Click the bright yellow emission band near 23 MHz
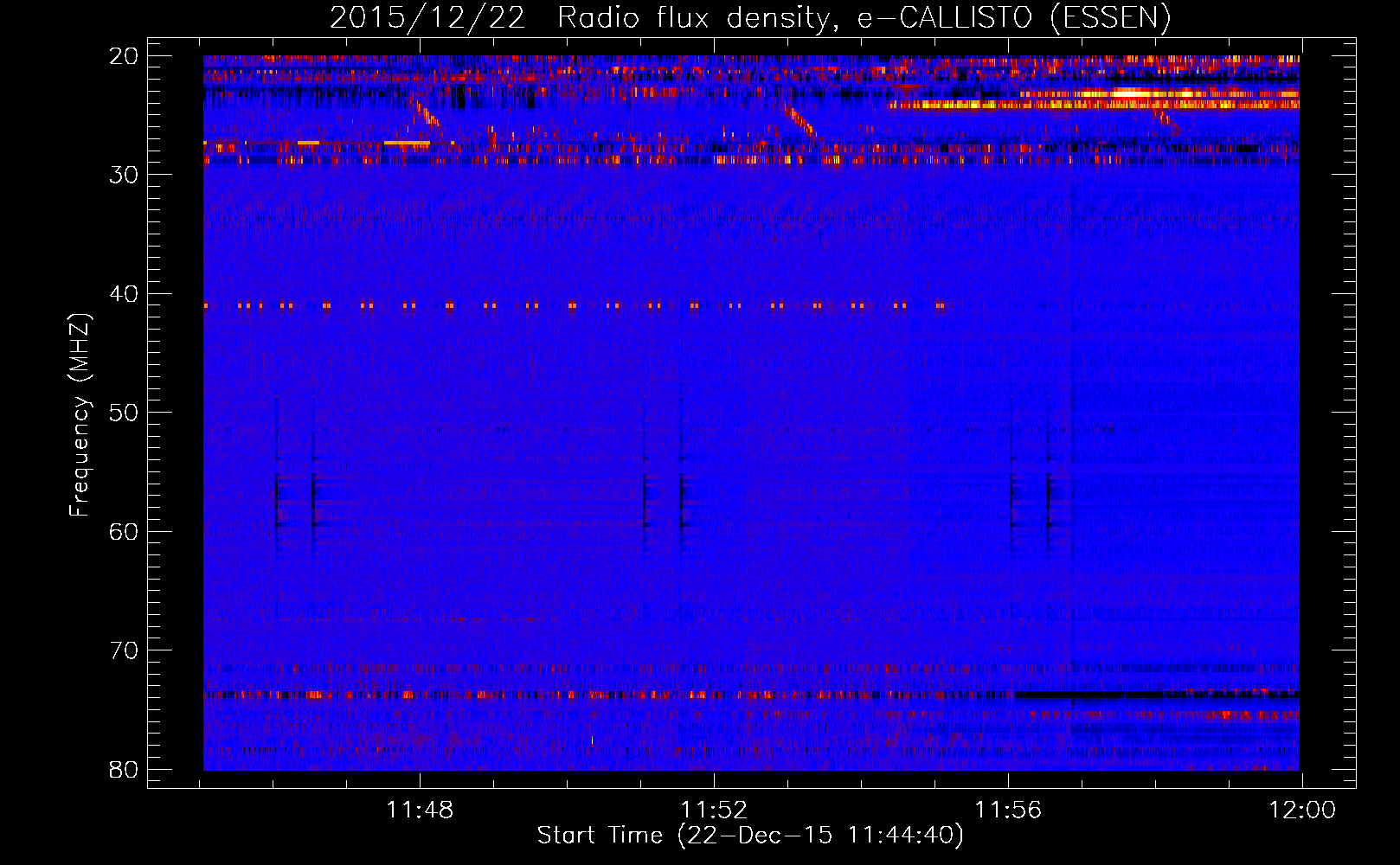Viewport: 1400px width, 865px height. click(1159, 93)
